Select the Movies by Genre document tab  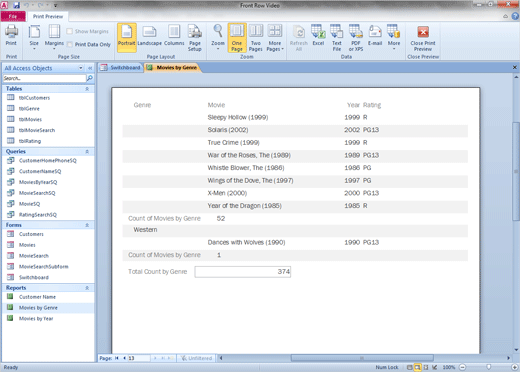tap(173, 68)
